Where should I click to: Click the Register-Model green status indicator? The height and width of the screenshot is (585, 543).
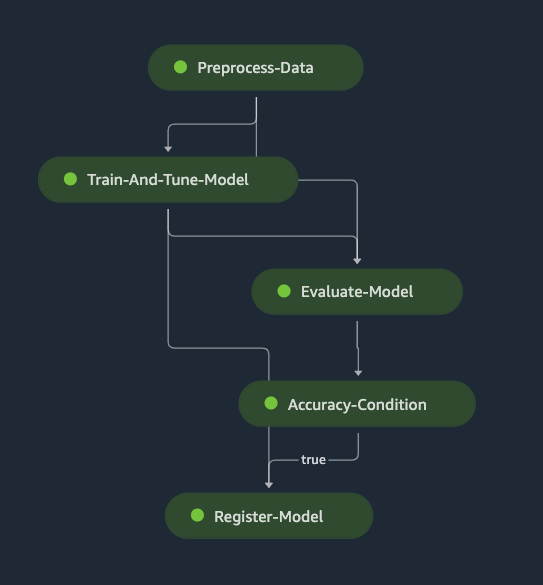tap(197, 515)
